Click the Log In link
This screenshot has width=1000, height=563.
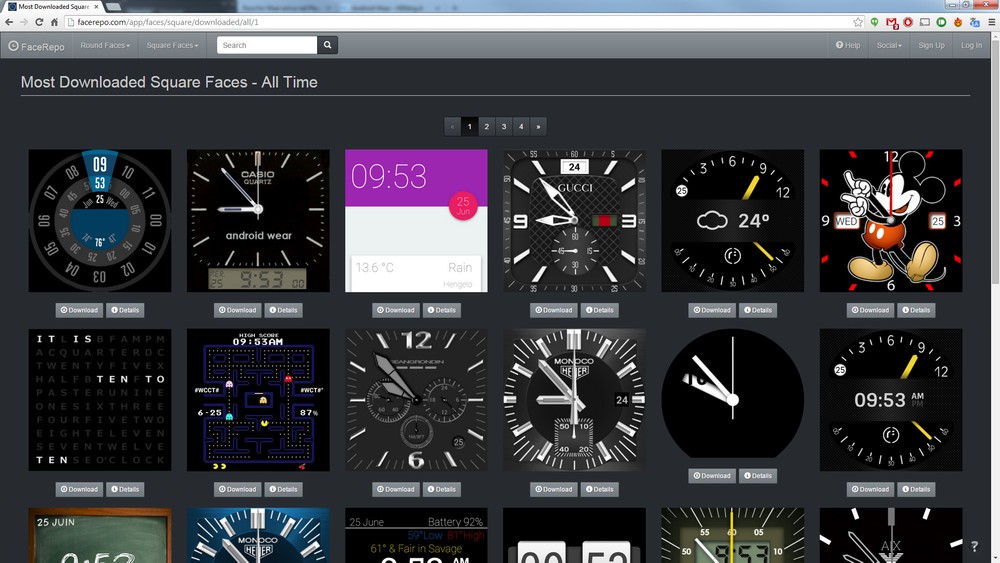(x=971, y=45)
